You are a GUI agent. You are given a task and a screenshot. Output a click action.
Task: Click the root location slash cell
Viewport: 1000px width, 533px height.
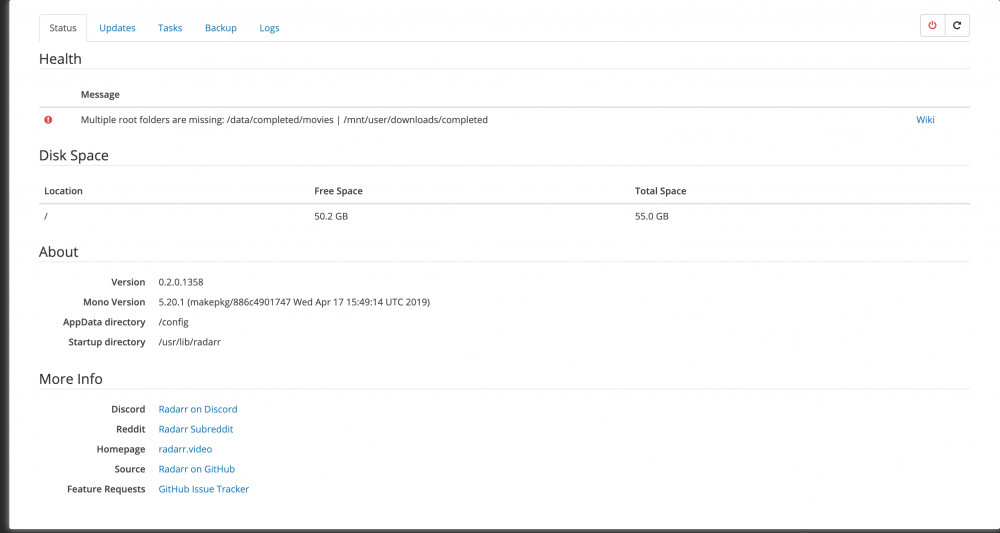tap(46, 217)
